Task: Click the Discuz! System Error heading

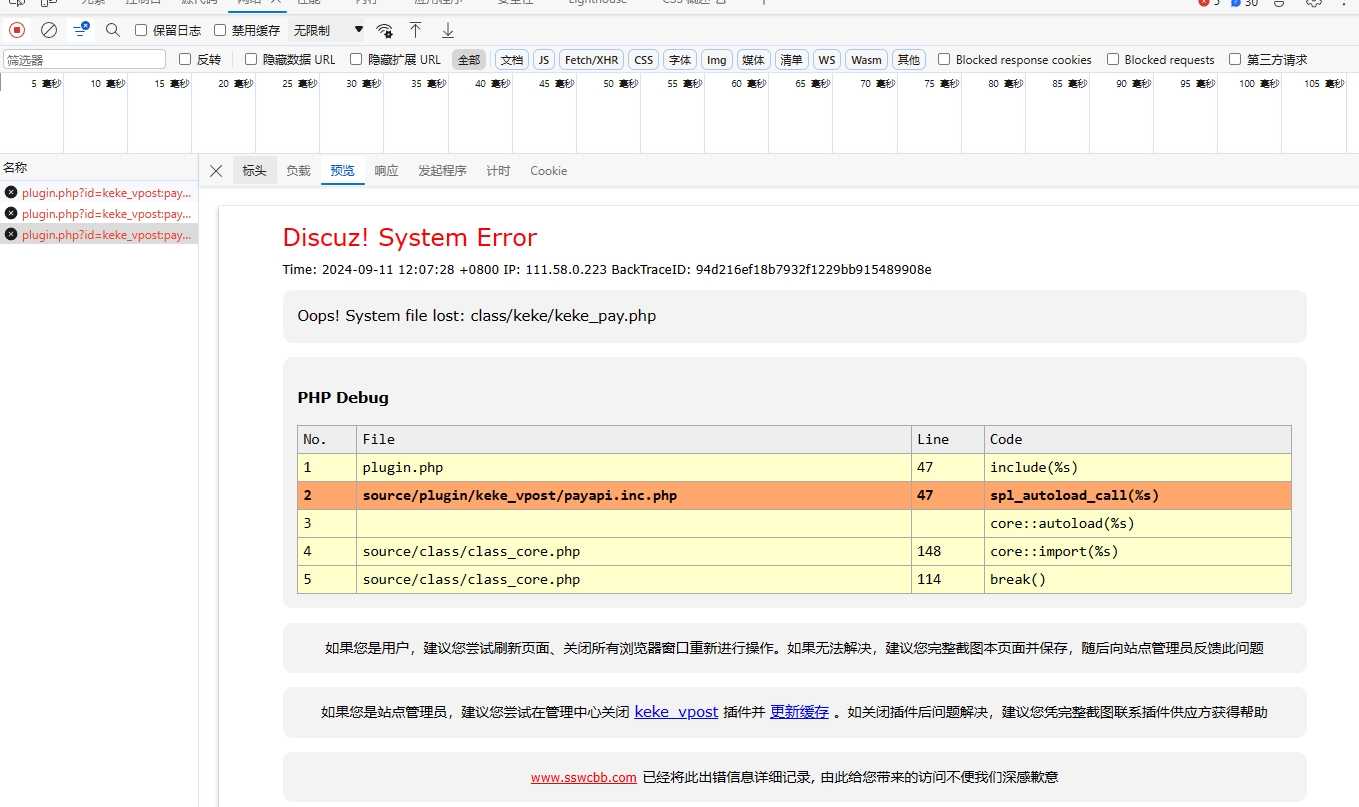Action: click(410, 237)
